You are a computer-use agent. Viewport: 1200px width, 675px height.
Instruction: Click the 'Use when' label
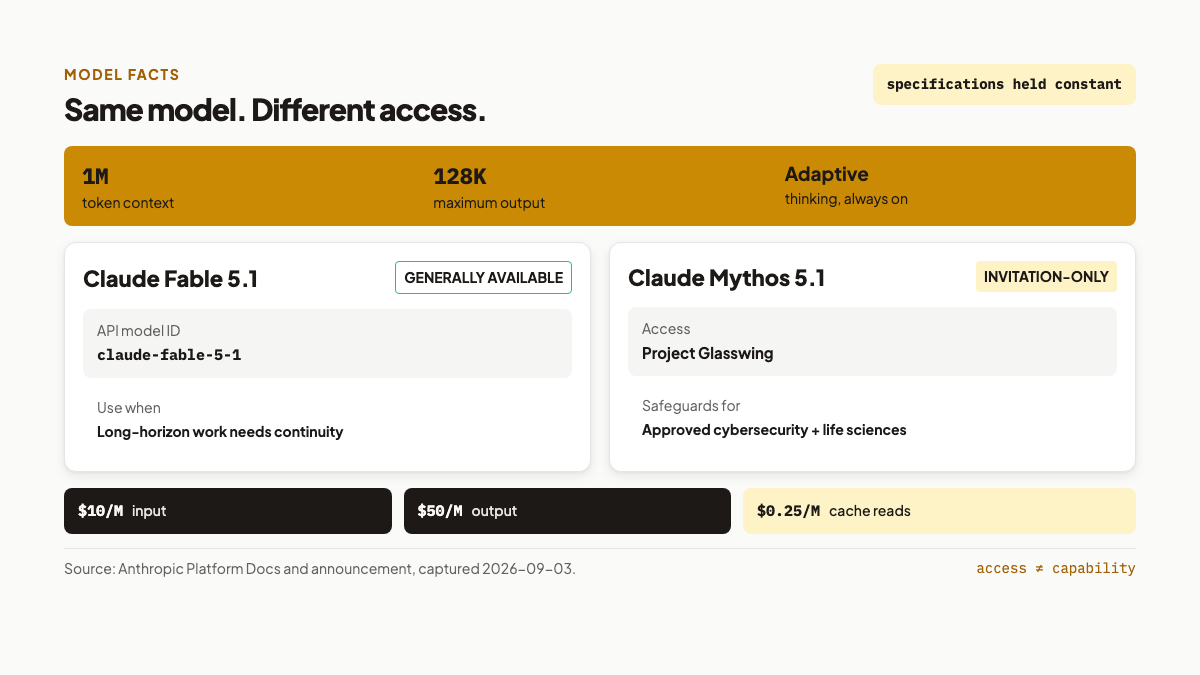[x=129, y=408]
